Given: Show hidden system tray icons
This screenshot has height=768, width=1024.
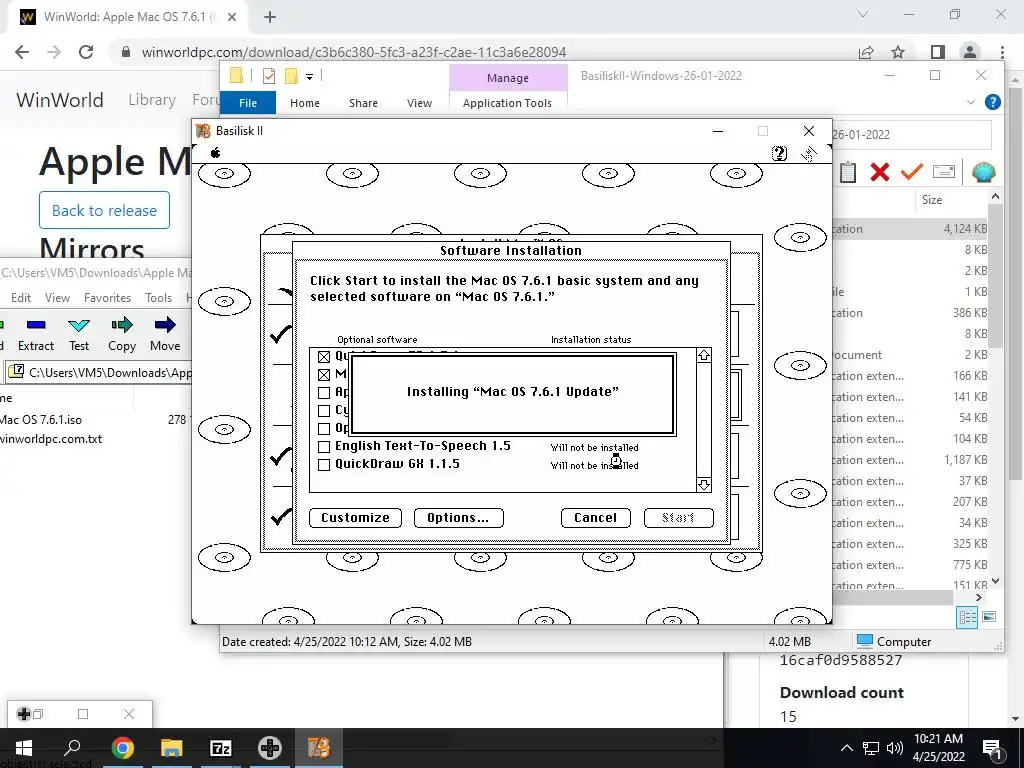Looking at the screenshot, I should coord(846,748).
